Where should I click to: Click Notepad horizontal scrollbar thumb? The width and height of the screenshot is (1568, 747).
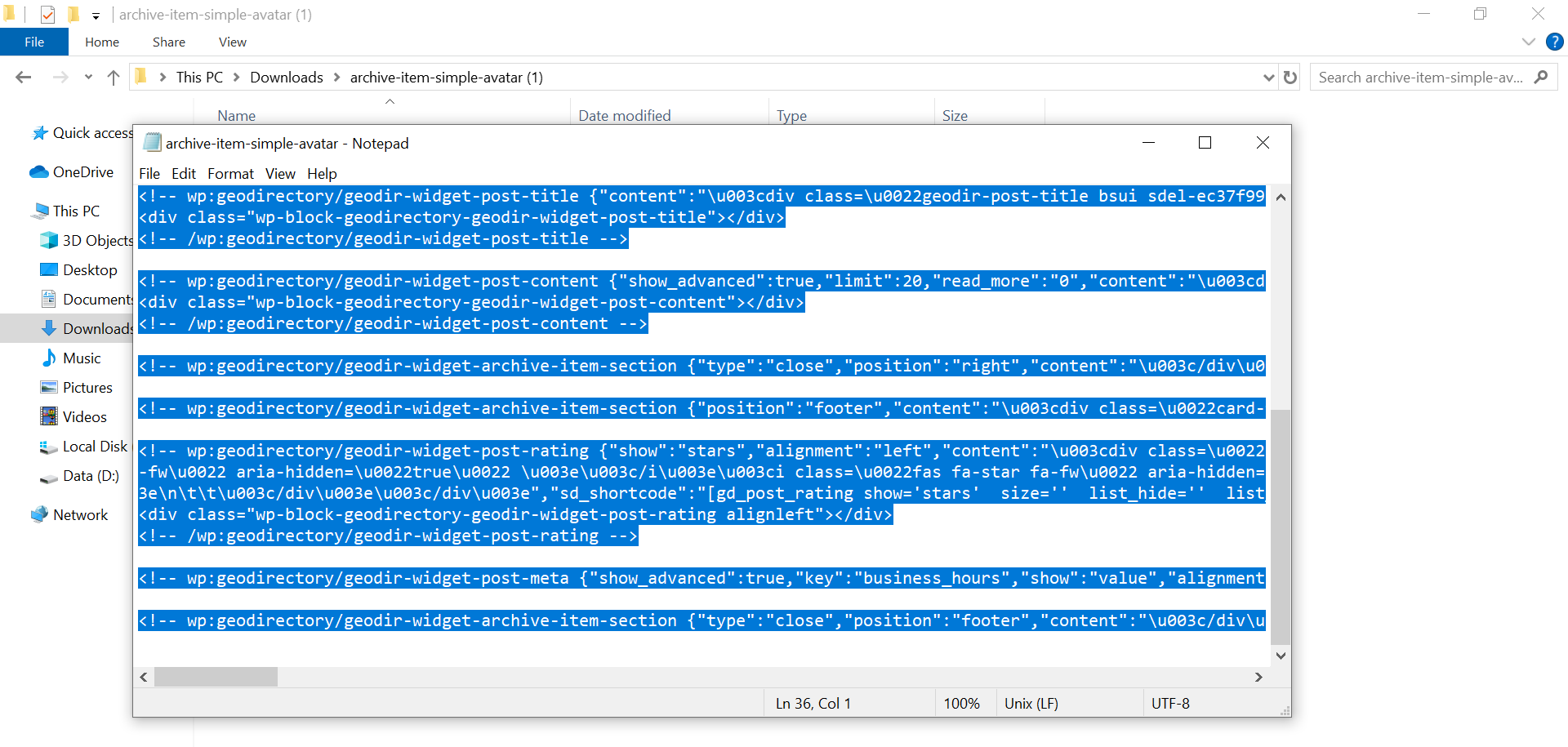tap(216, 677)
